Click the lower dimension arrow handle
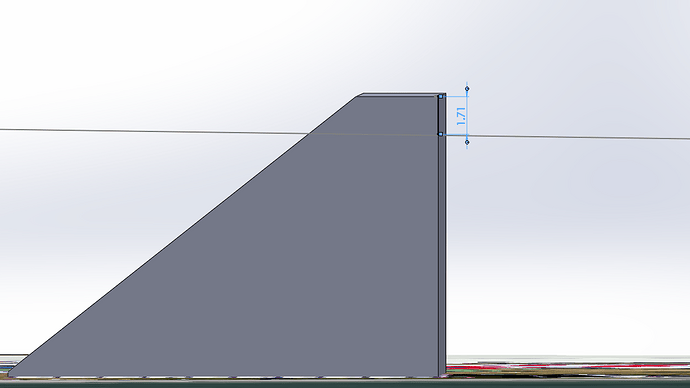 click(x=467, y=142)
